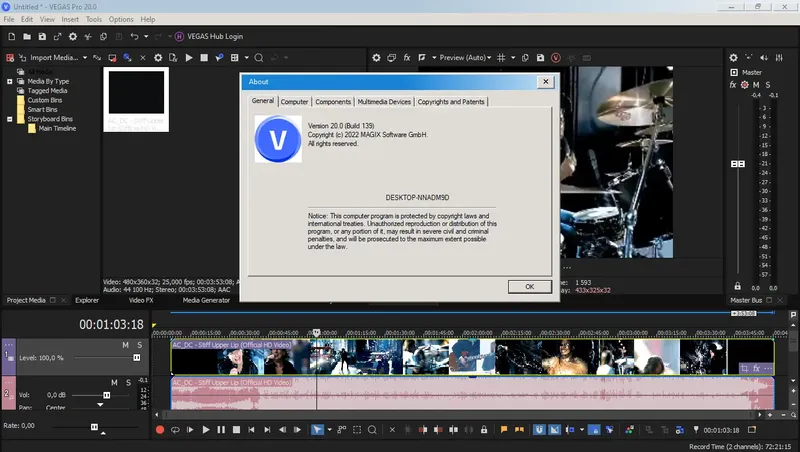
Task: Switch to the Video FX tab
Action: click(141, 300)
